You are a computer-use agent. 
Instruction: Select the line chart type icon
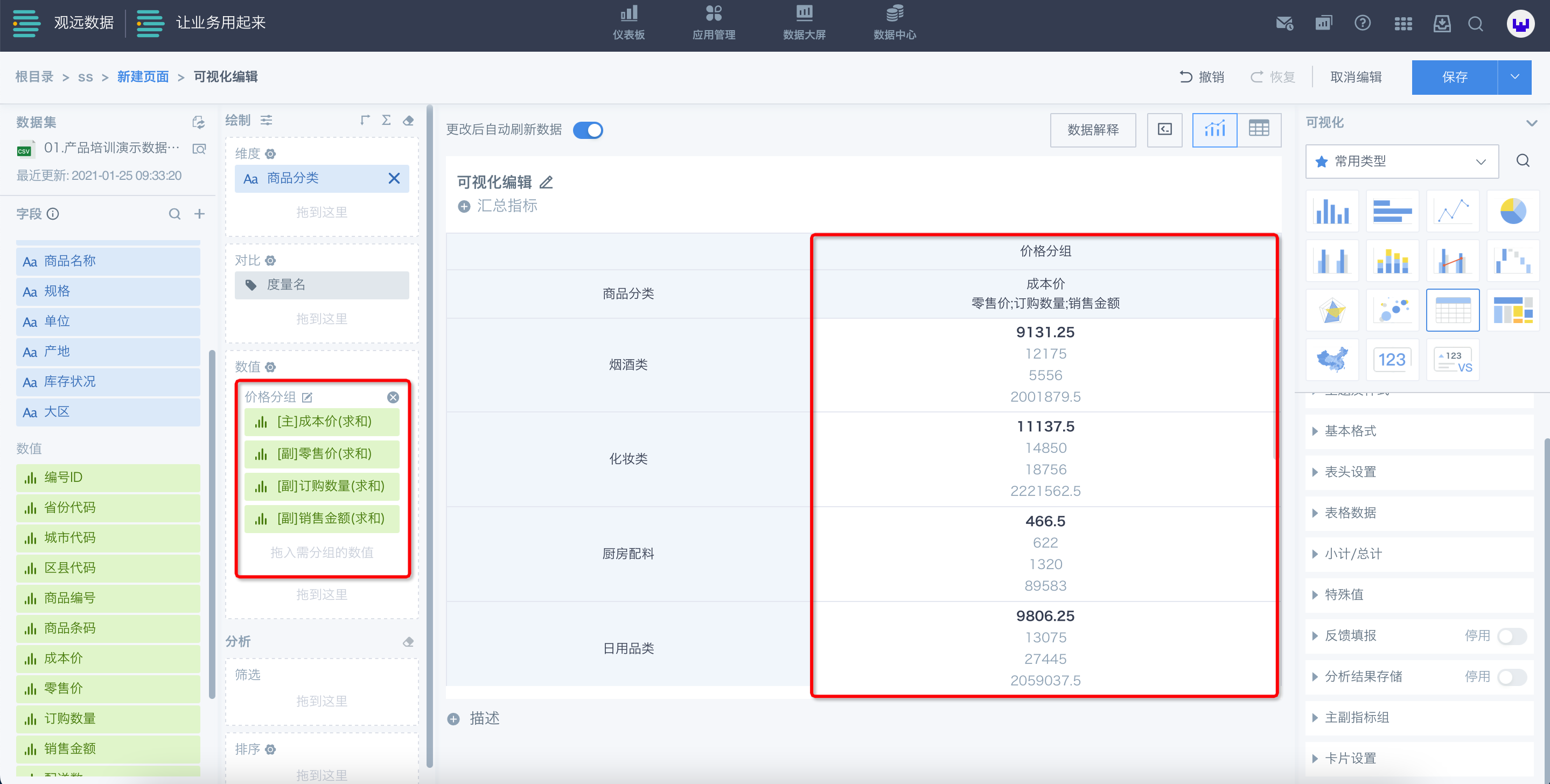point(1453,211)
